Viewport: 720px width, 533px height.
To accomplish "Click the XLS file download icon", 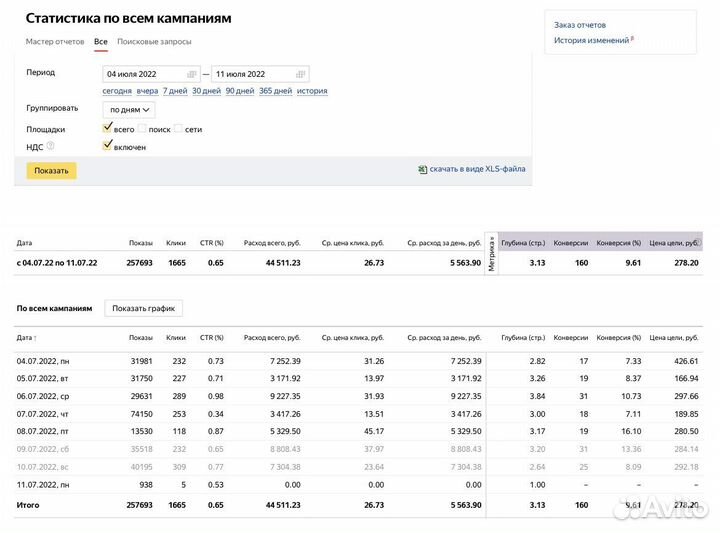I will [x=422, y=170].
